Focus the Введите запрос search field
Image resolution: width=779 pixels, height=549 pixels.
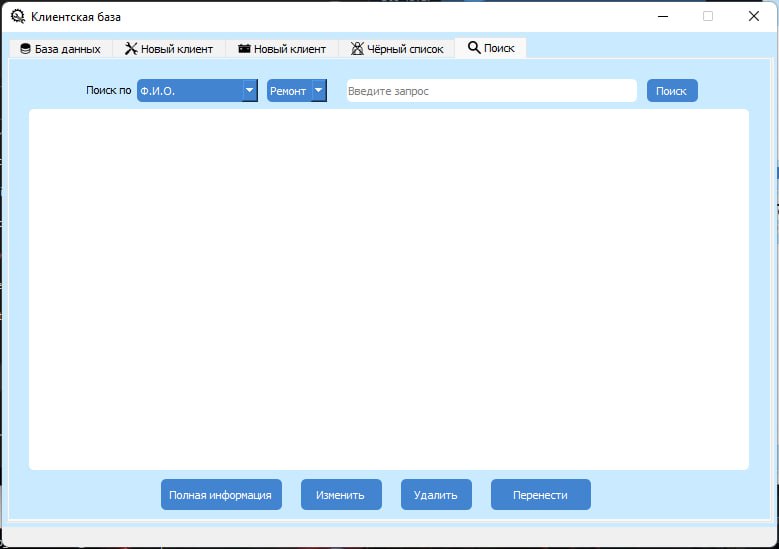coord(491,90)
